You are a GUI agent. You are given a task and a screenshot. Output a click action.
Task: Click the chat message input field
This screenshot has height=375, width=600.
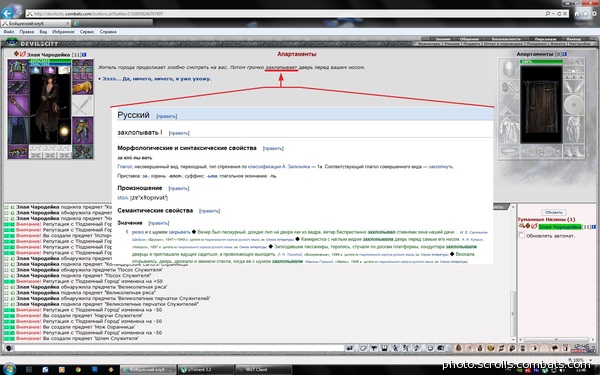click(179, 348)
